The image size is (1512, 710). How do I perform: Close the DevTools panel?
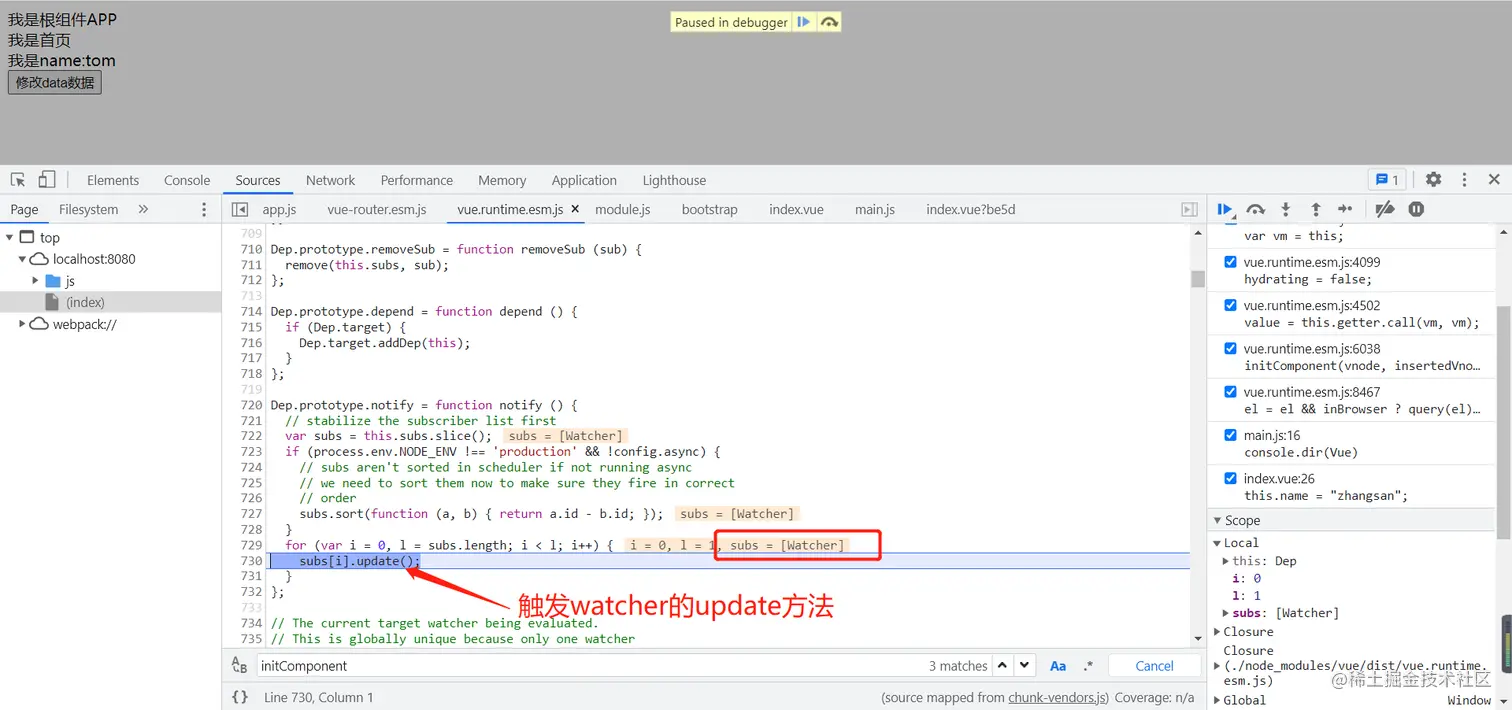pyautogui.click(x=1494, y=180)
